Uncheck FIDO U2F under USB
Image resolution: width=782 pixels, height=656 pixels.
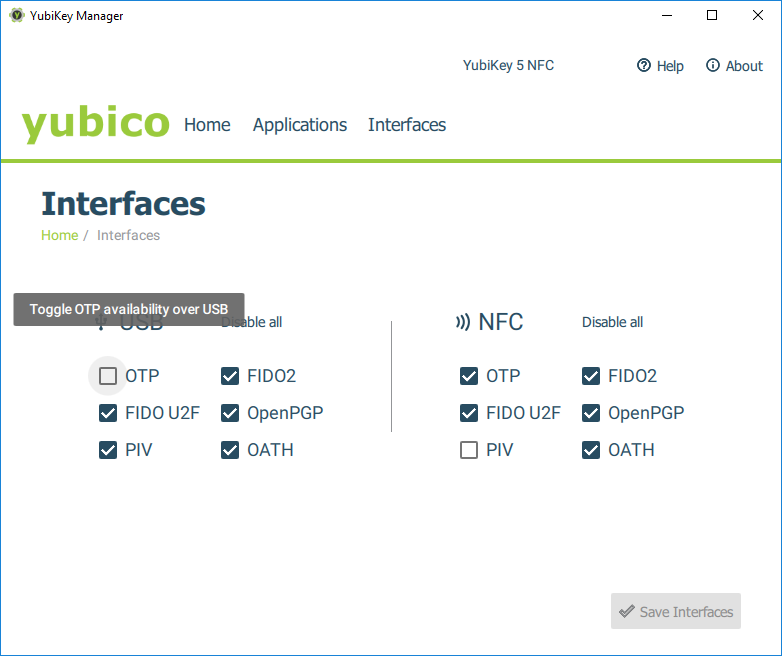[108, 413]
